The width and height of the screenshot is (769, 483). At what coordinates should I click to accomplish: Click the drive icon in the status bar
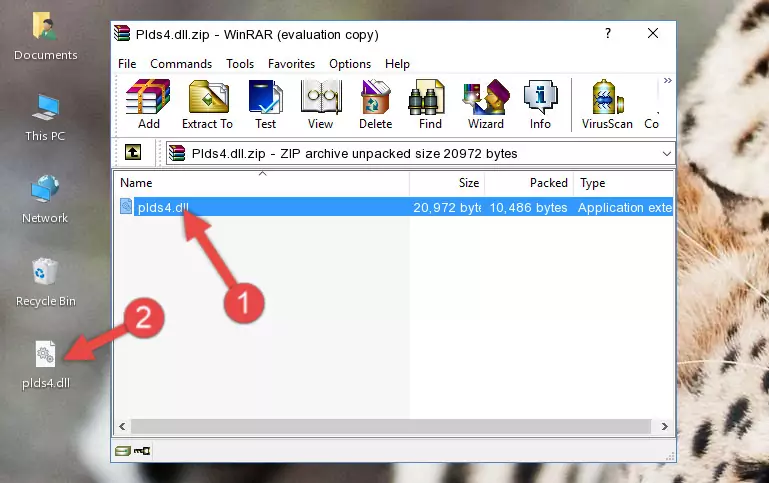click(123, 450)
